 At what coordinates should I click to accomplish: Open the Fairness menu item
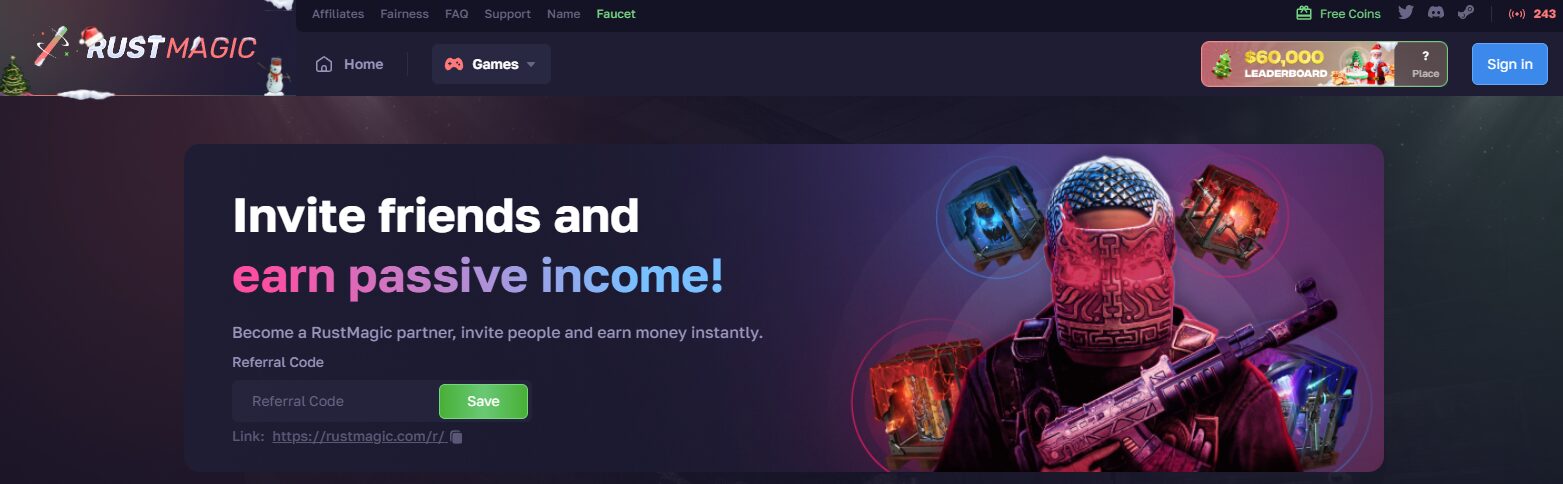click(x=405, y=14)
